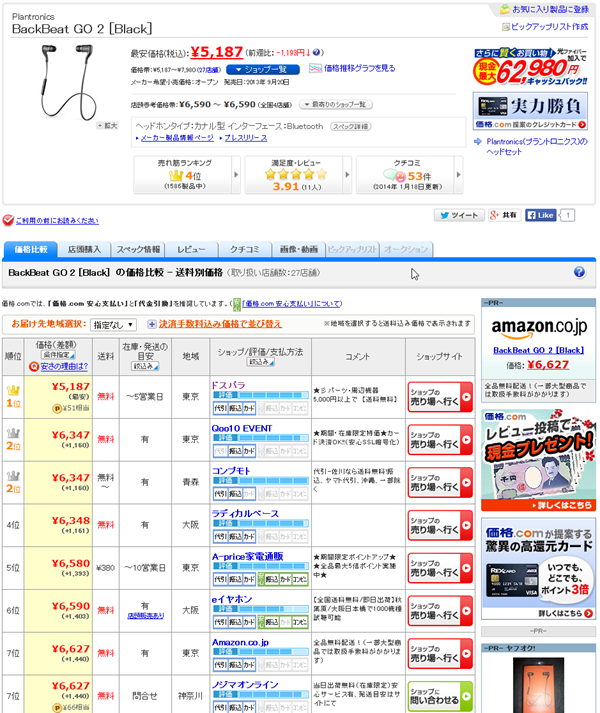Click the ラディカルベース rating bar
The image size is (600, 713).
click(x=261, y=523)
